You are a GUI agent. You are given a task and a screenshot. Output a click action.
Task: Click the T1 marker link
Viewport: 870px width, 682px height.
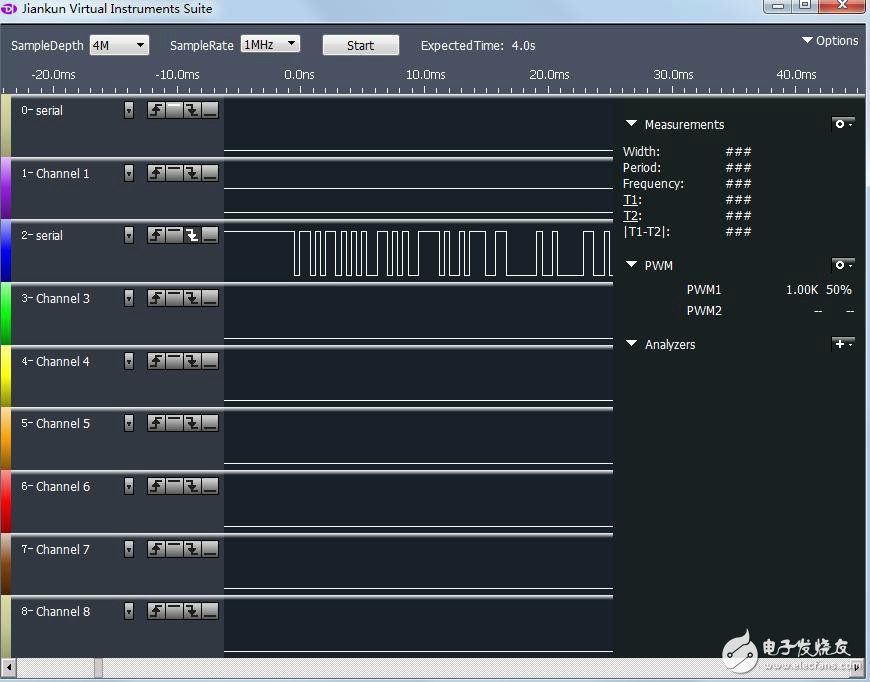point(630,200)
